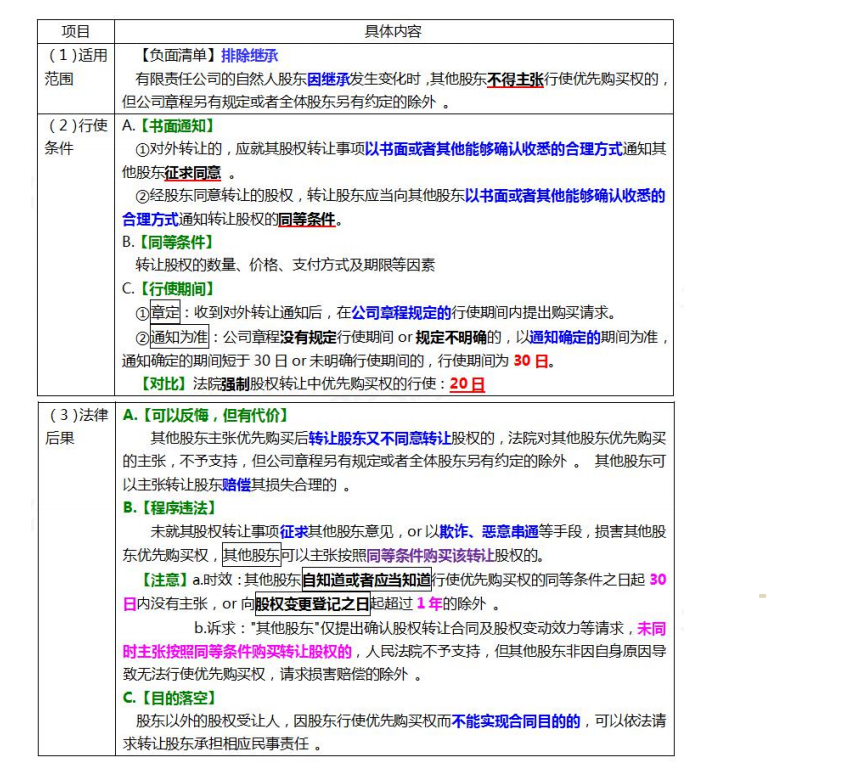Click the blue '不能实现合同目的的' text
The image size is (856, 778).
516,722
